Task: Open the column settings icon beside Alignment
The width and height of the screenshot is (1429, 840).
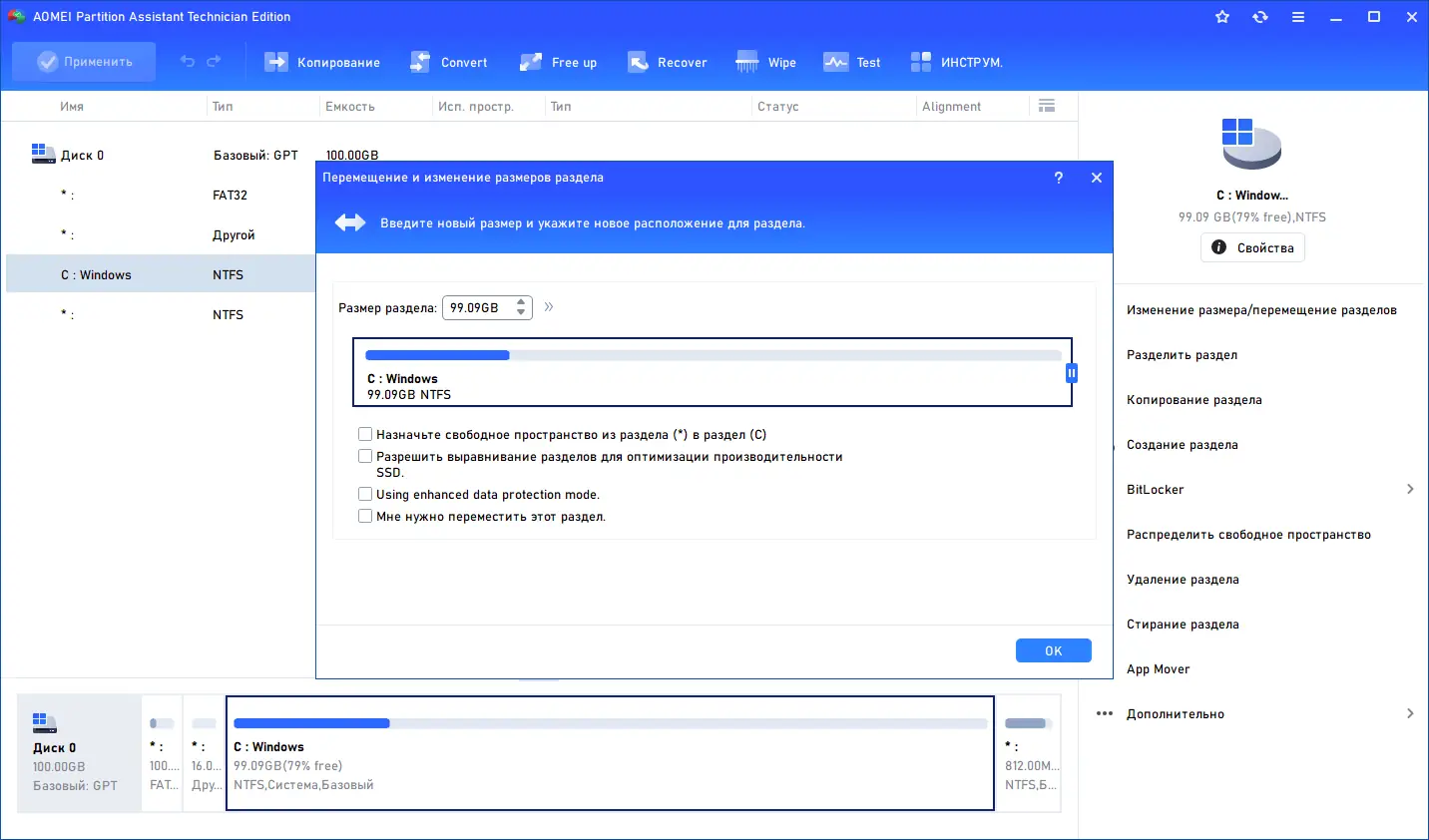Action: click(x=1047, y=106)
